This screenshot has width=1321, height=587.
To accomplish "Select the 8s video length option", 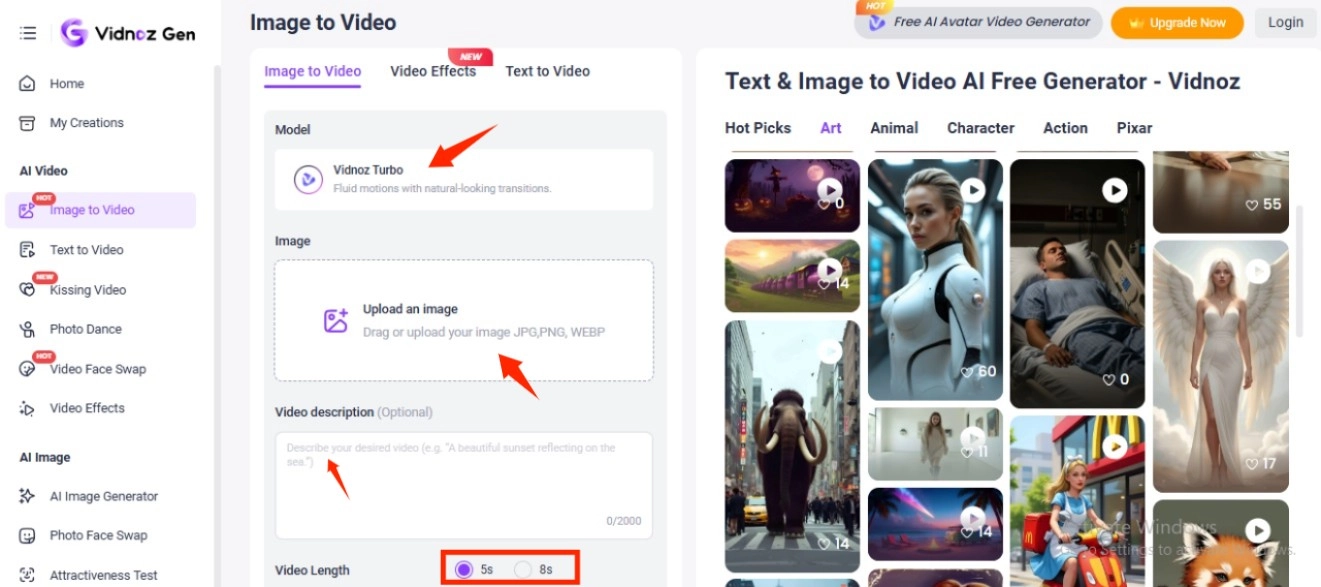I will [522, 568].
